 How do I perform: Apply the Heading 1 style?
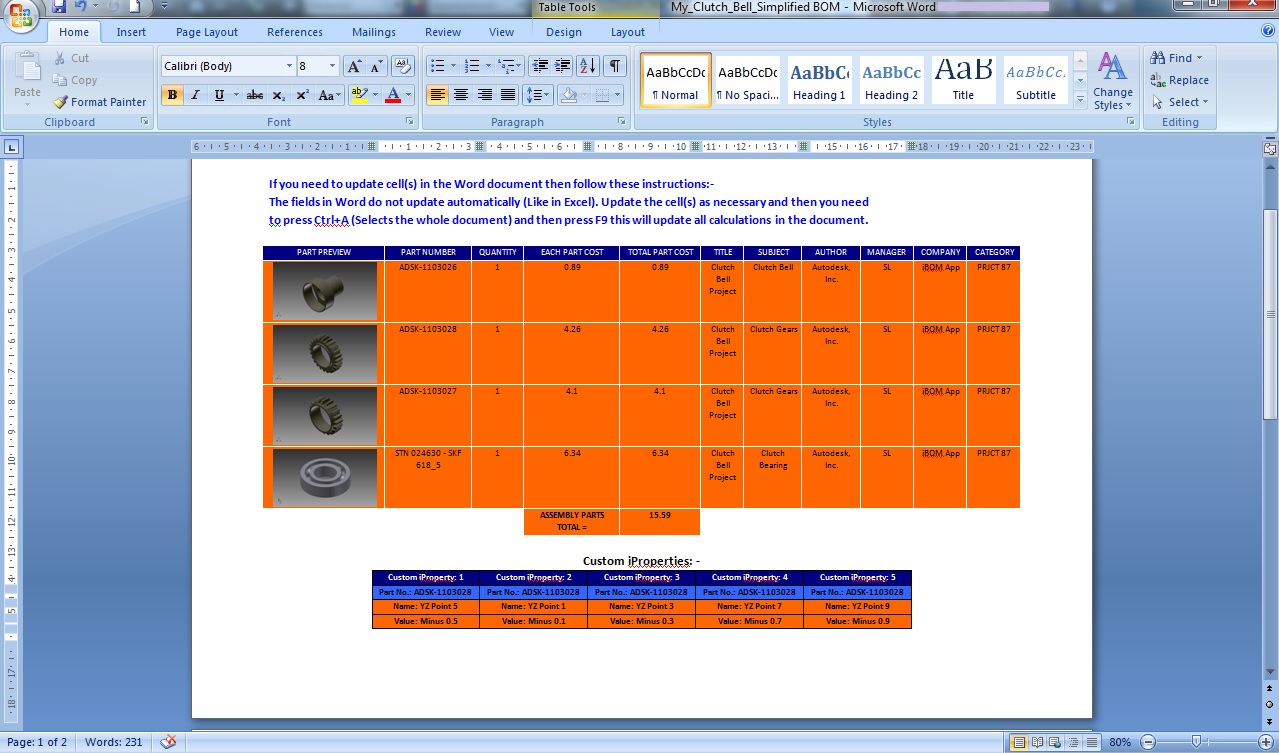click(x=820, y=80)
